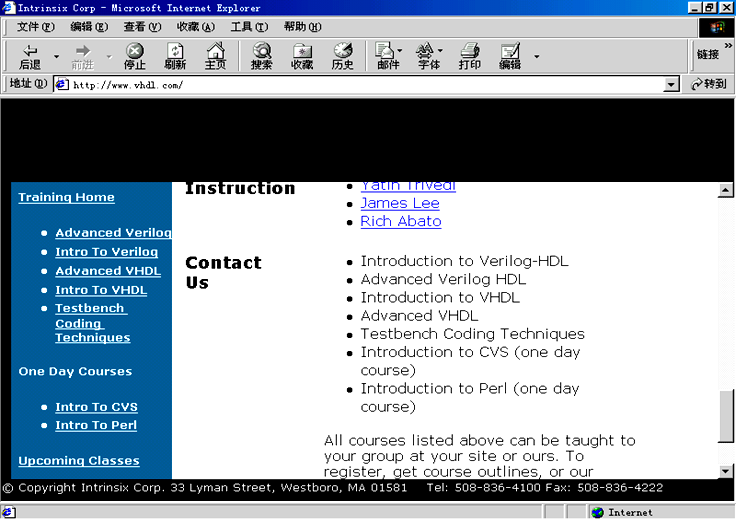The height and width of the screenshot is (520, 736).
Task: Click the IE logo in title bar
Action: (8, 8)
